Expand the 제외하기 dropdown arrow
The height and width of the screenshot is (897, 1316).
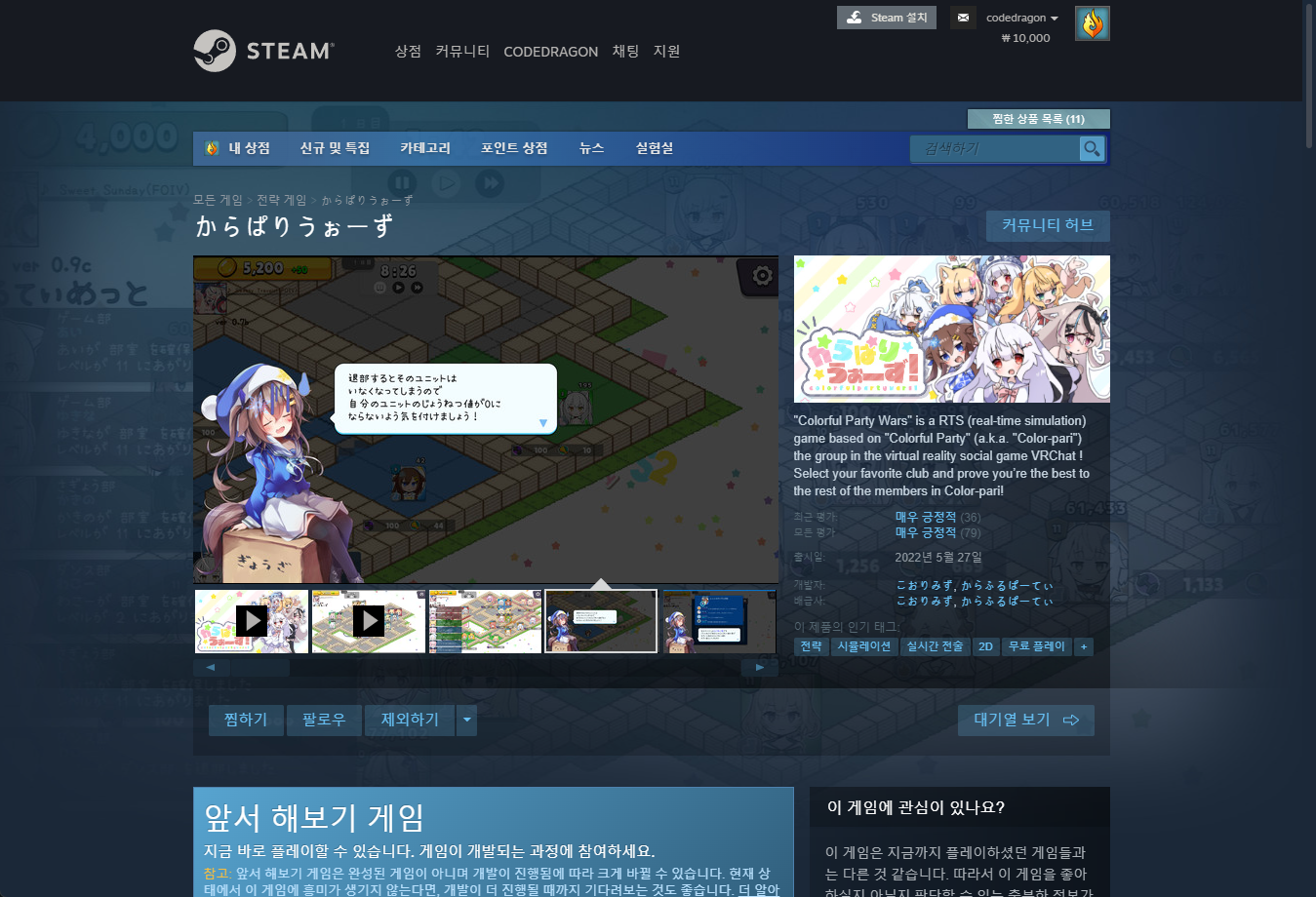point(467,721)
